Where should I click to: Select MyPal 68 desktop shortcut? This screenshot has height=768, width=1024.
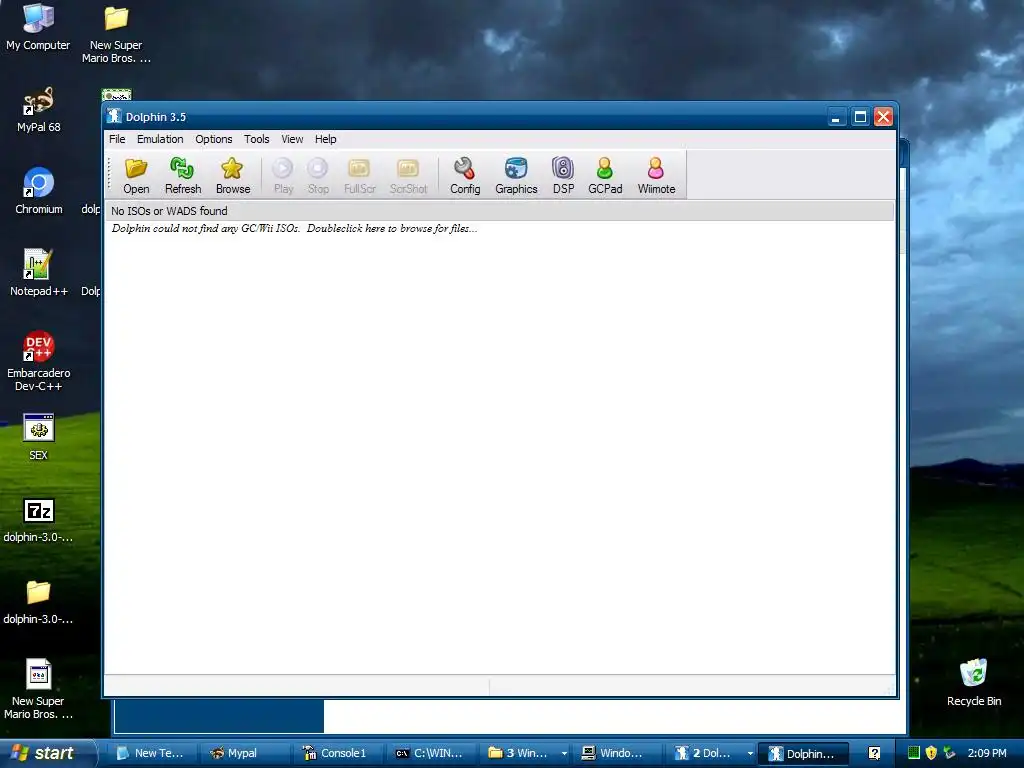(x=39, y=110)
